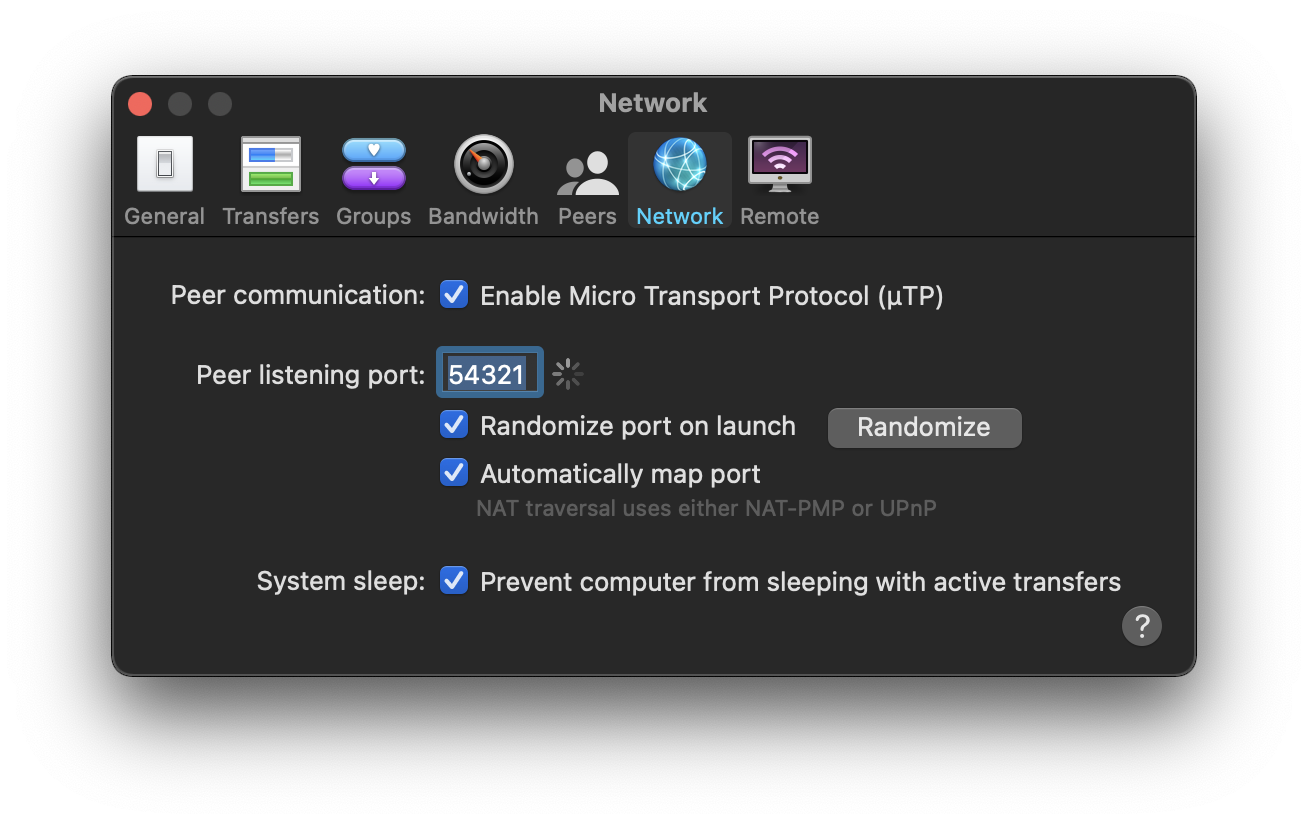Screen dimensions: 1308x824
Task: Open the Peers people icon
Action: (x=587, y=172)
